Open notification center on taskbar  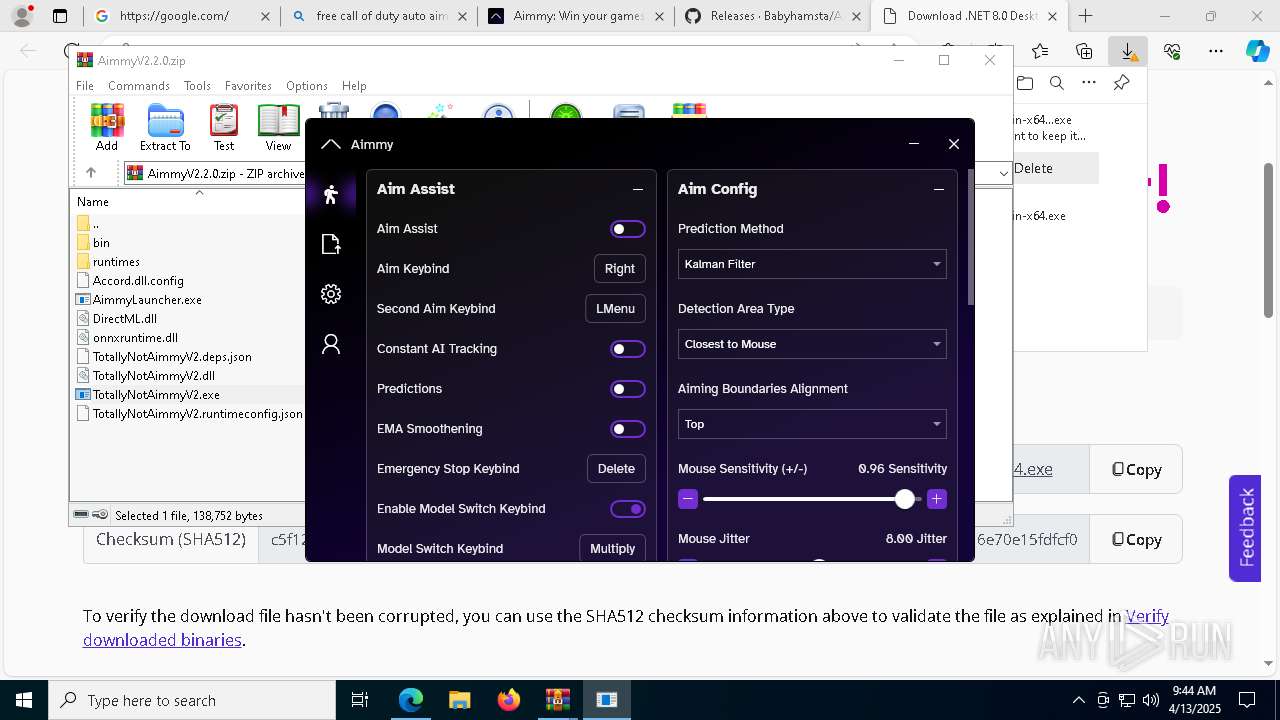pyautogui.click(x=1247, y=700)
